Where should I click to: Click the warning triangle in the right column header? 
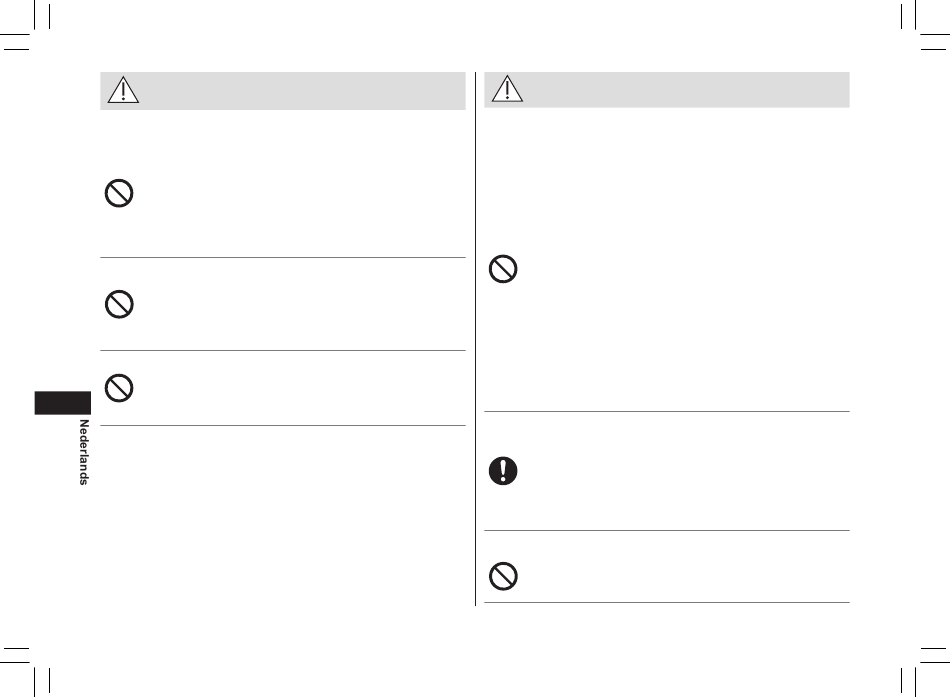coord(507,88)
